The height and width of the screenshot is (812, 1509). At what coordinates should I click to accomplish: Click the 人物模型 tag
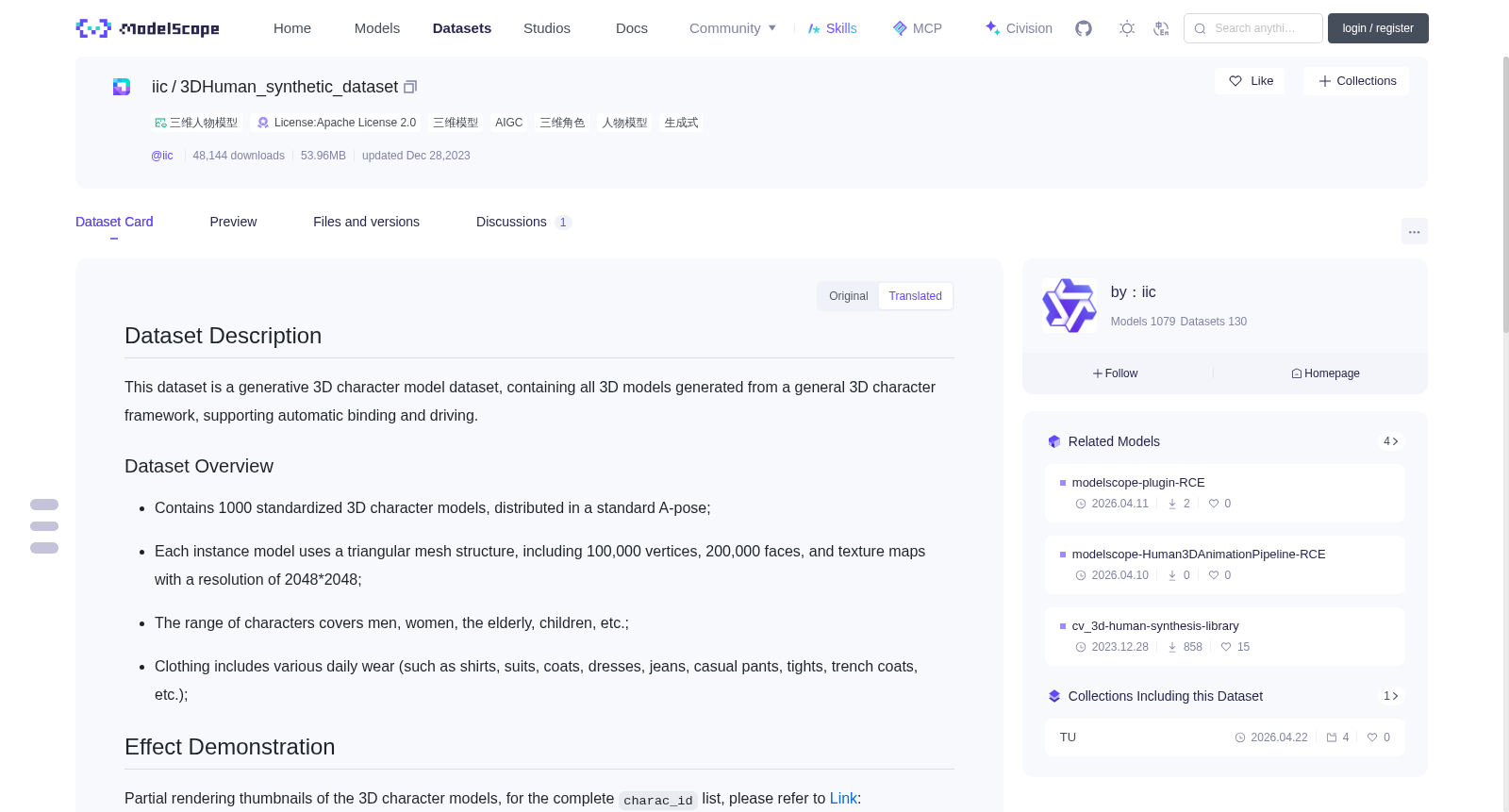(624, 123)
